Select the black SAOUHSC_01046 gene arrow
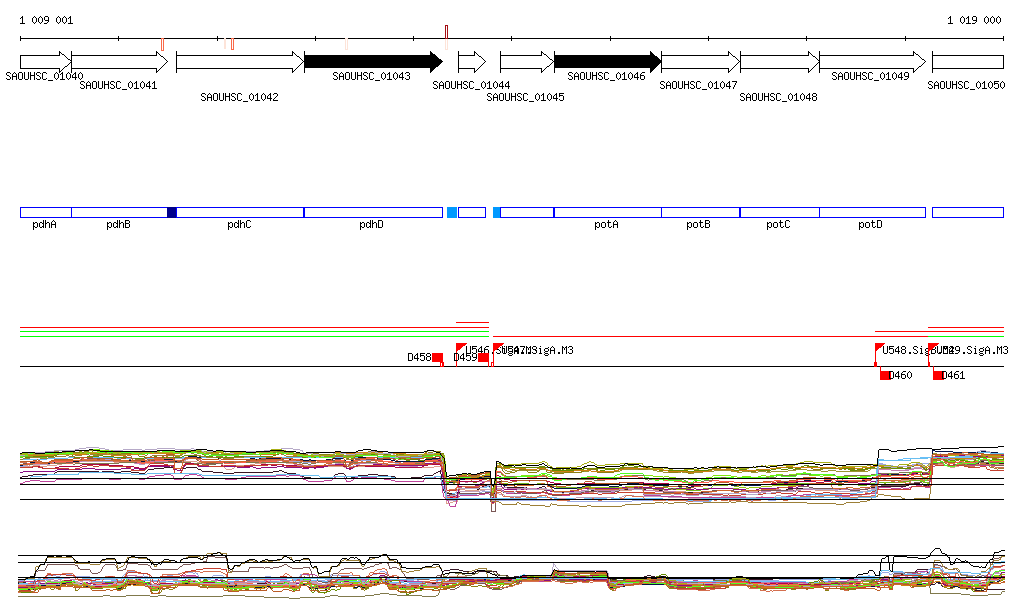The image size is (1024, 611). click(x=606, y=62)
